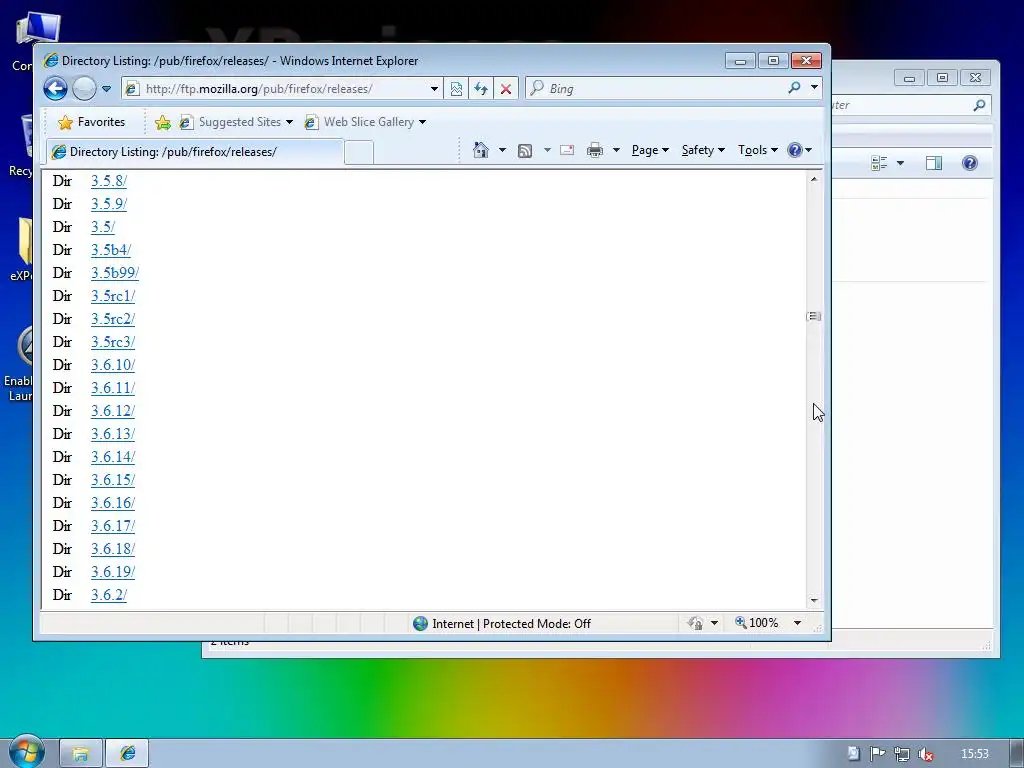Open search provider dropdown arrow
This screenshot has width=1024, height=768.
[814, 88]
